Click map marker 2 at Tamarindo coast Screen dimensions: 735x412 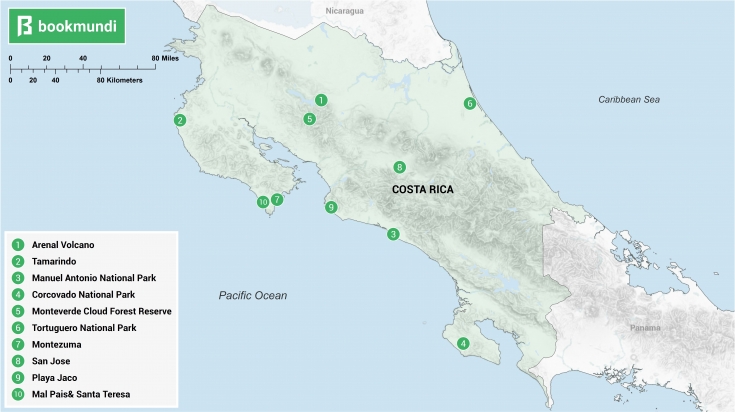pyautogui.click(x=180, y=120)
